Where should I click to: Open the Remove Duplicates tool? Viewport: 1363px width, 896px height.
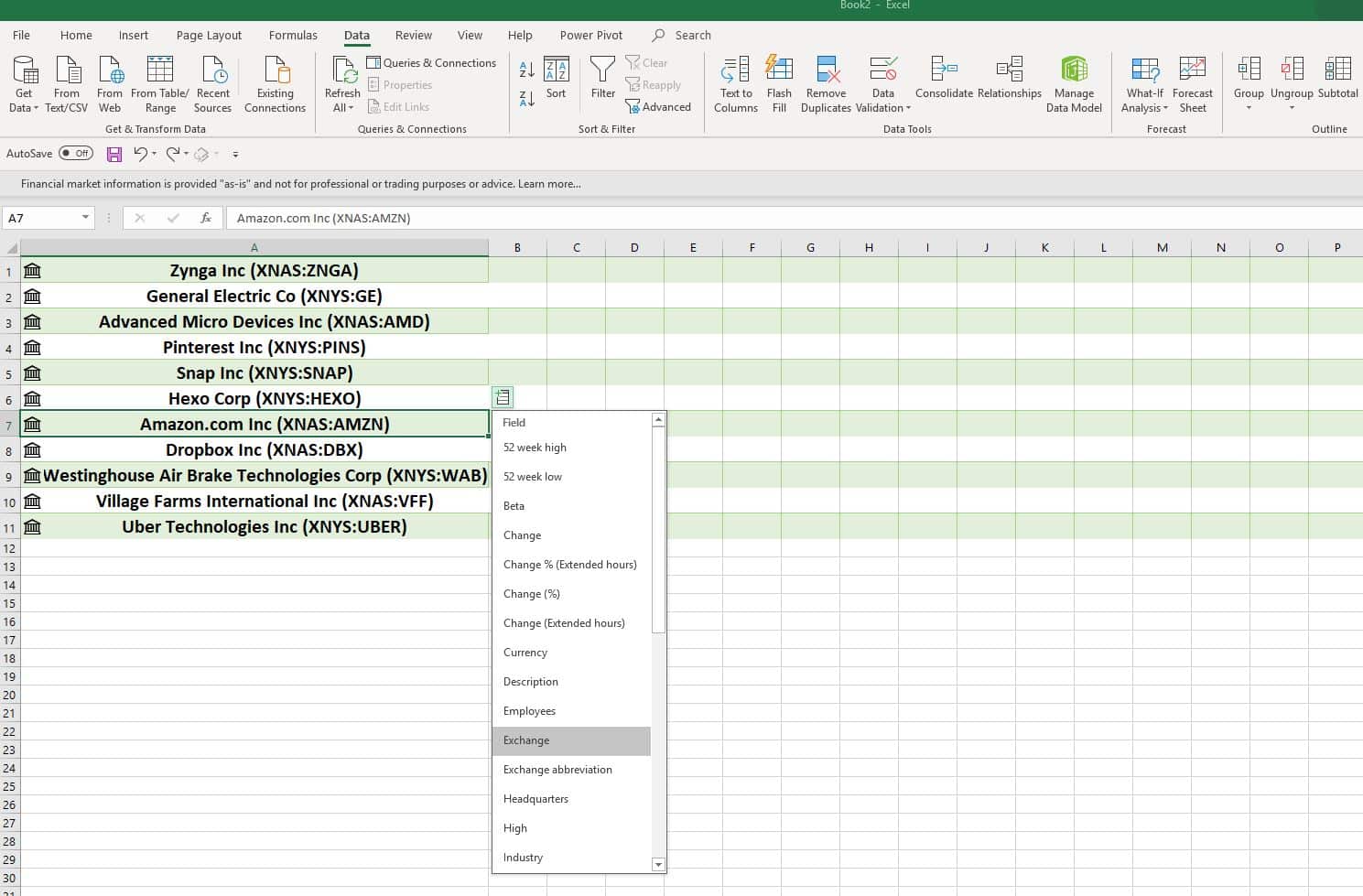826,82
